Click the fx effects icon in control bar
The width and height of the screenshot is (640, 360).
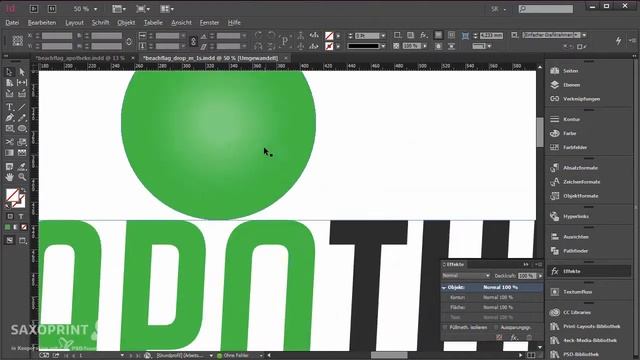tap(424, 36)
